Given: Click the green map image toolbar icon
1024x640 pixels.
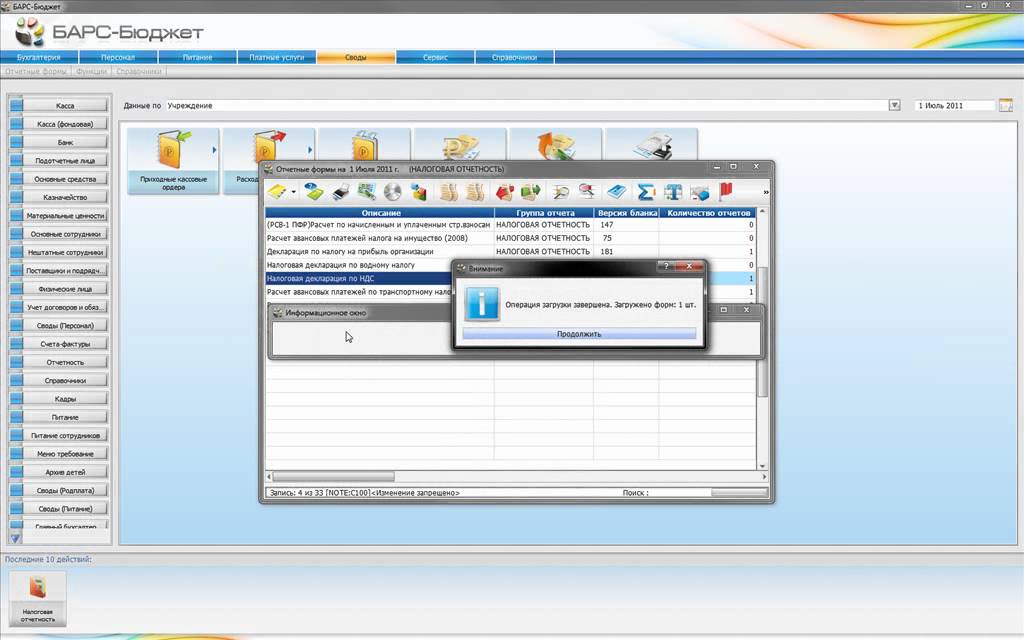Looking at the screenshot, I should tap(366, 191).
